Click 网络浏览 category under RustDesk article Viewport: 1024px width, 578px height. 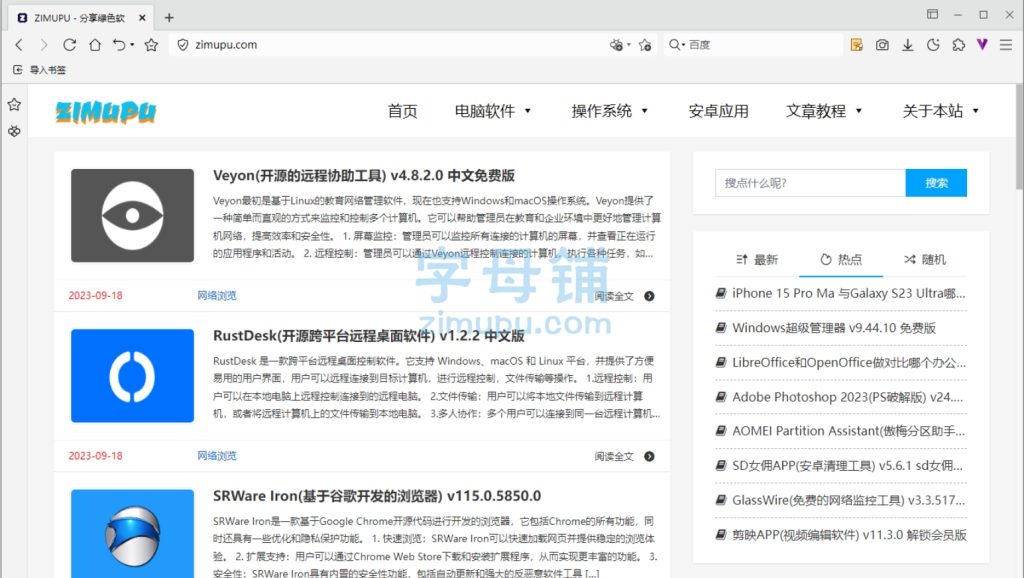tap(217, 455)
